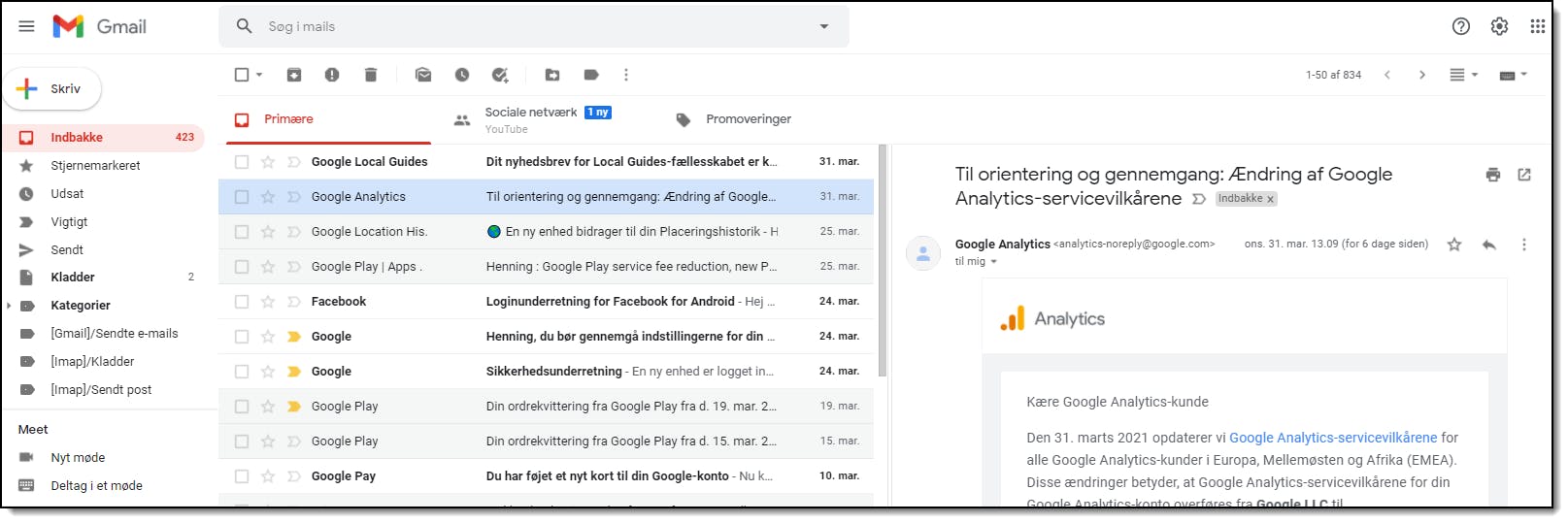Image resolution: width=1568 pixels, height=523 pixels.
Task: Click the Labels tag icon
Action: (x=591, y=75)
